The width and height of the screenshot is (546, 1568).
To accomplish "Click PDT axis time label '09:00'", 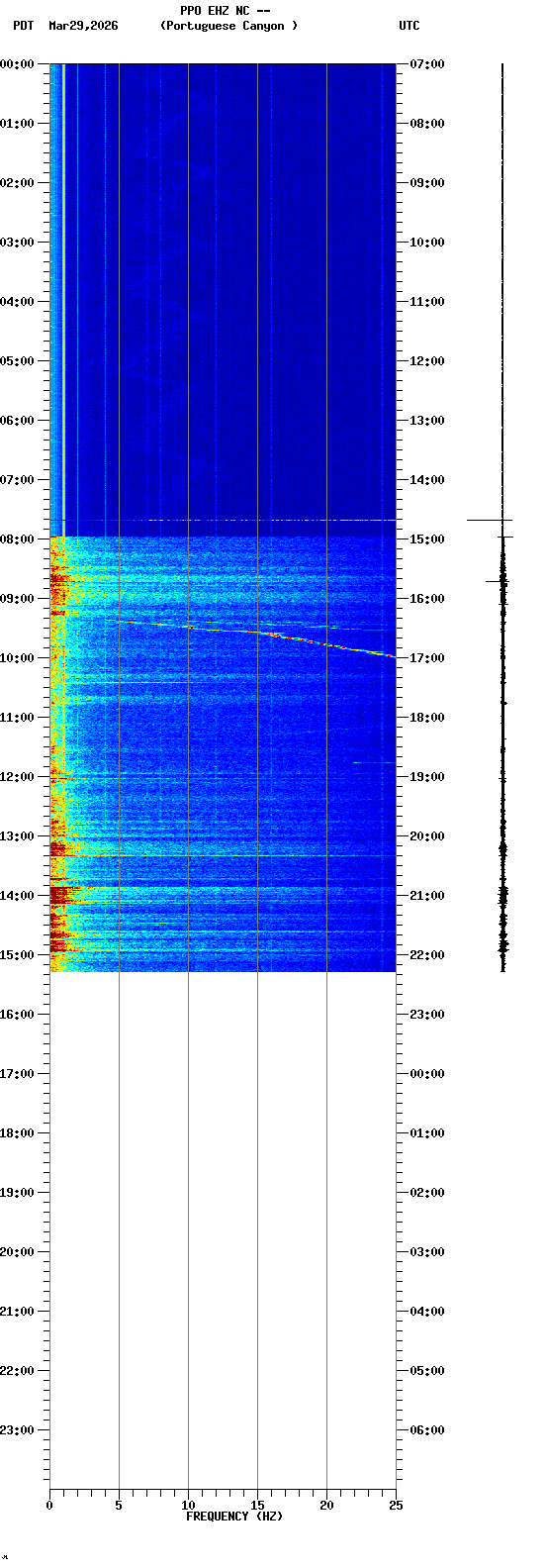I will click(x=17, y=599).
